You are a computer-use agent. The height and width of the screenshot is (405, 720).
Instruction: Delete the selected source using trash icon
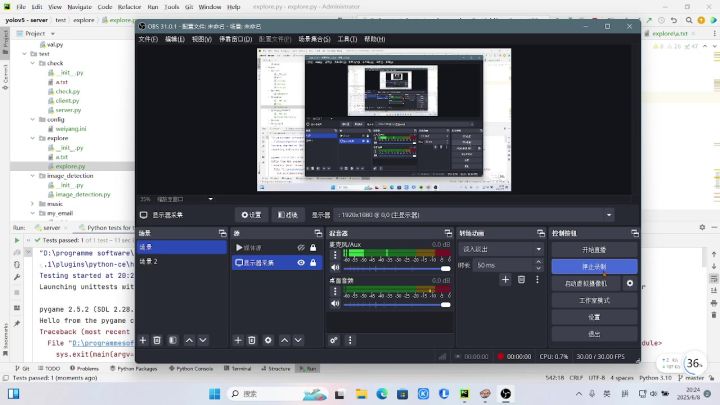[252, 340]
